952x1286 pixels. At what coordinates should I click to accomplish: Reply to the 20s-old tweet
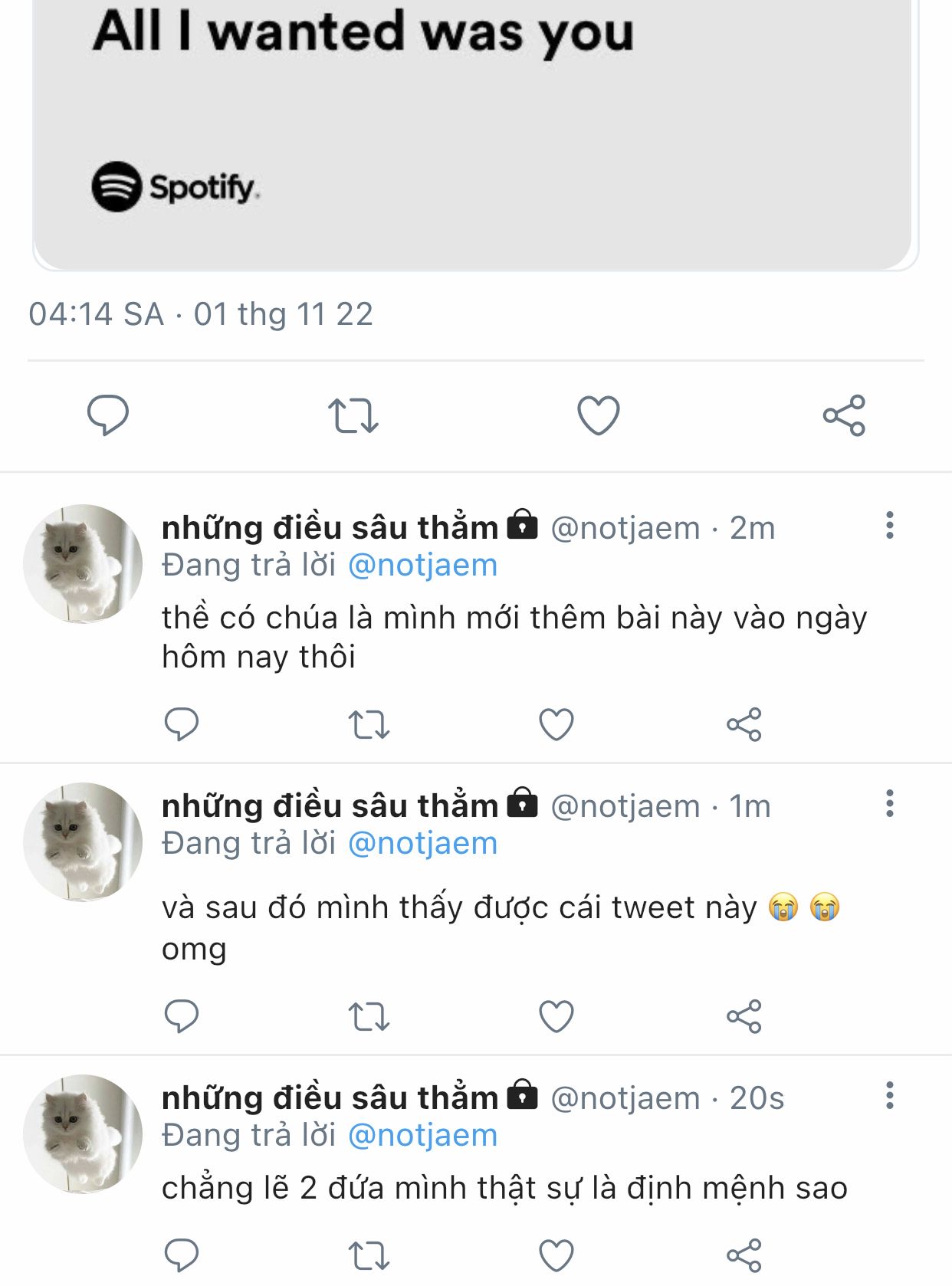(182, 1255)
